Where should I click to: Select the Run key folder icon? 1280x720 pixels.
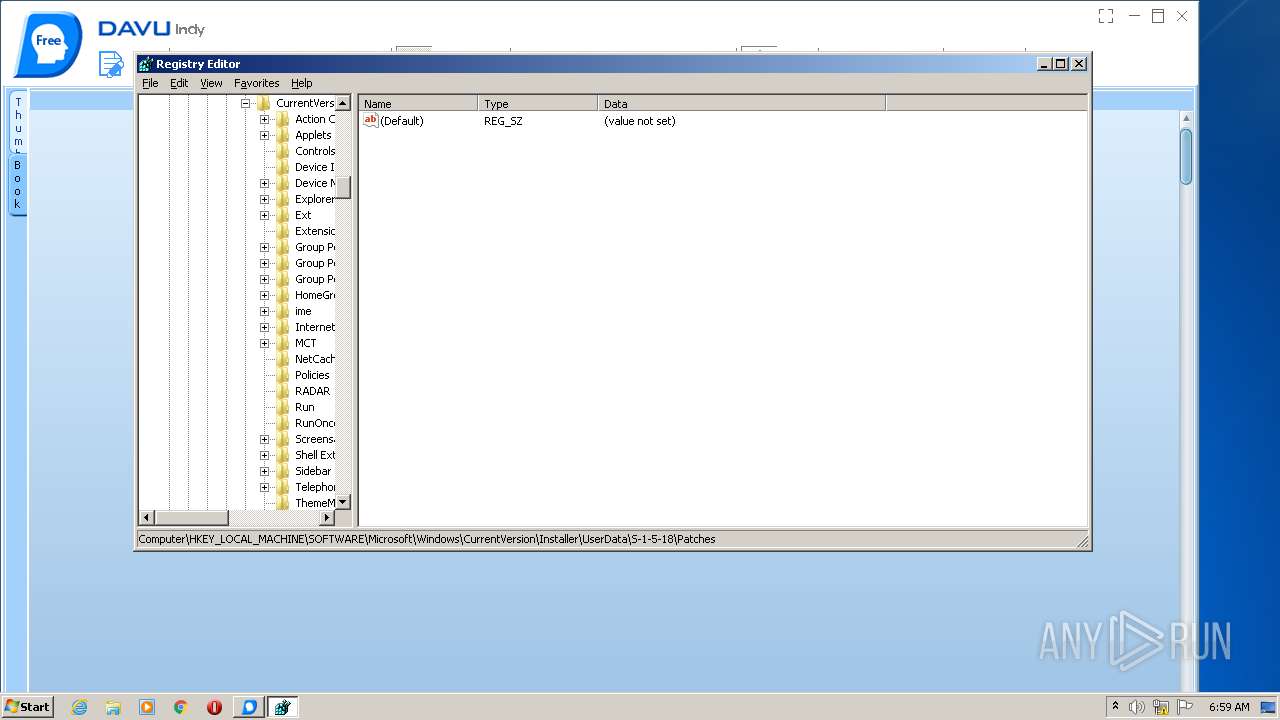[283, 407]
